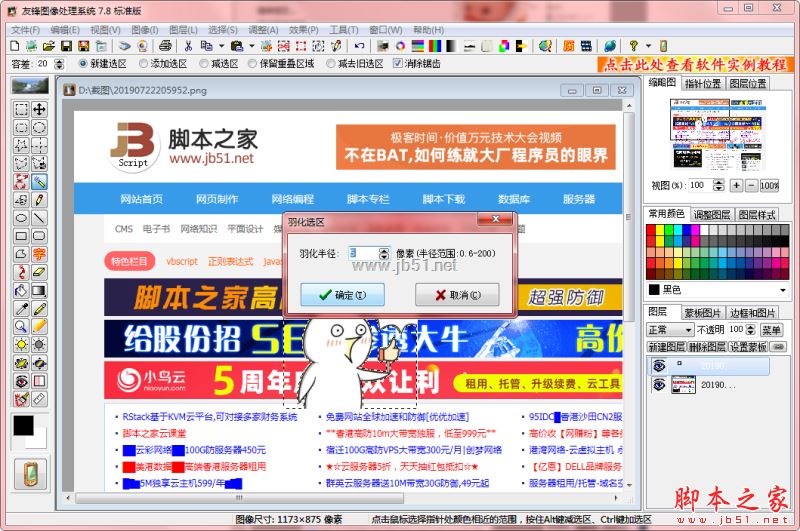Click the scissors cut icon

[188, 46]
